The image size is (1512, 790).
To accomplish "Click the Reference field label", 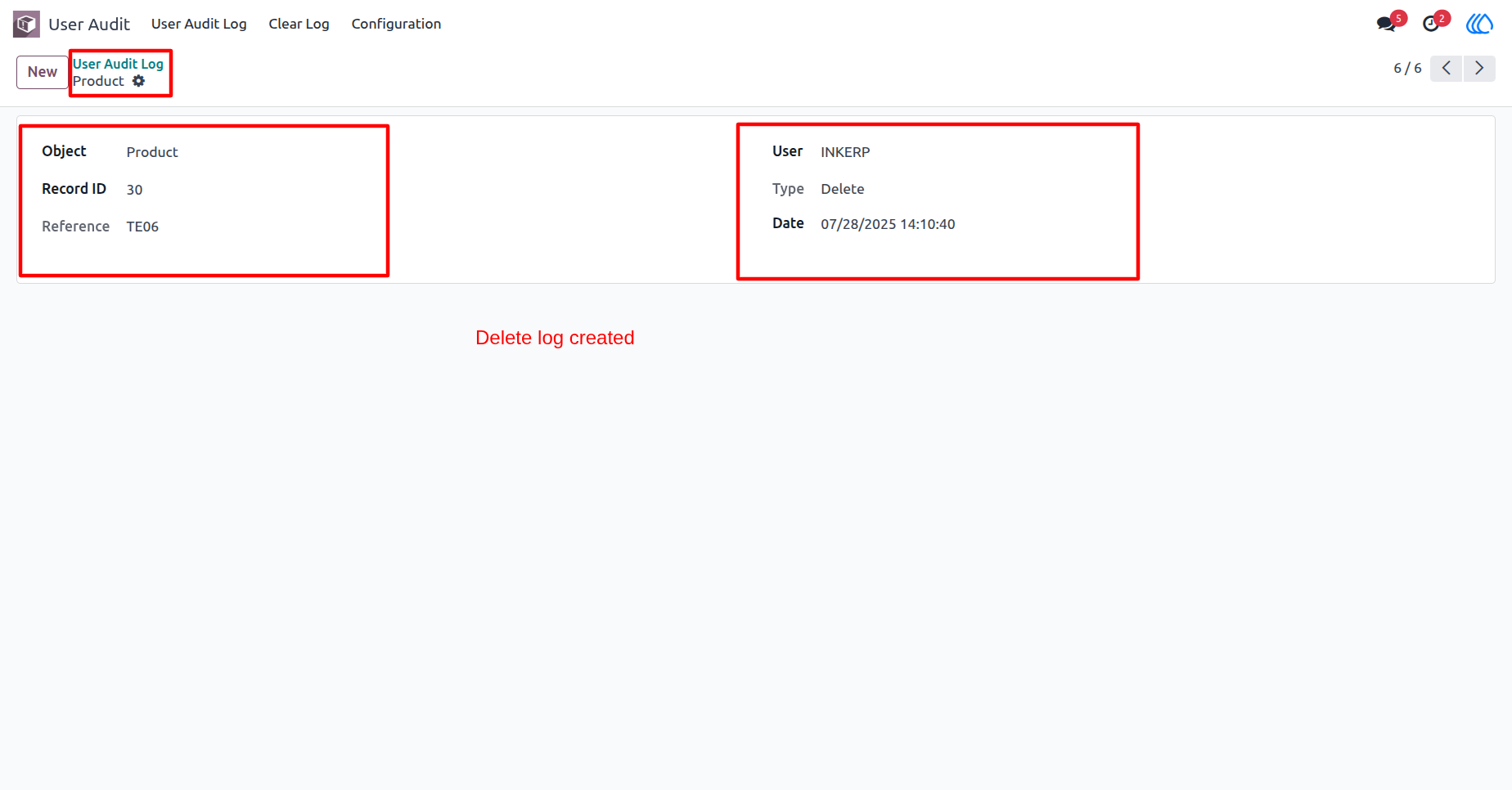I will point(75,227).
